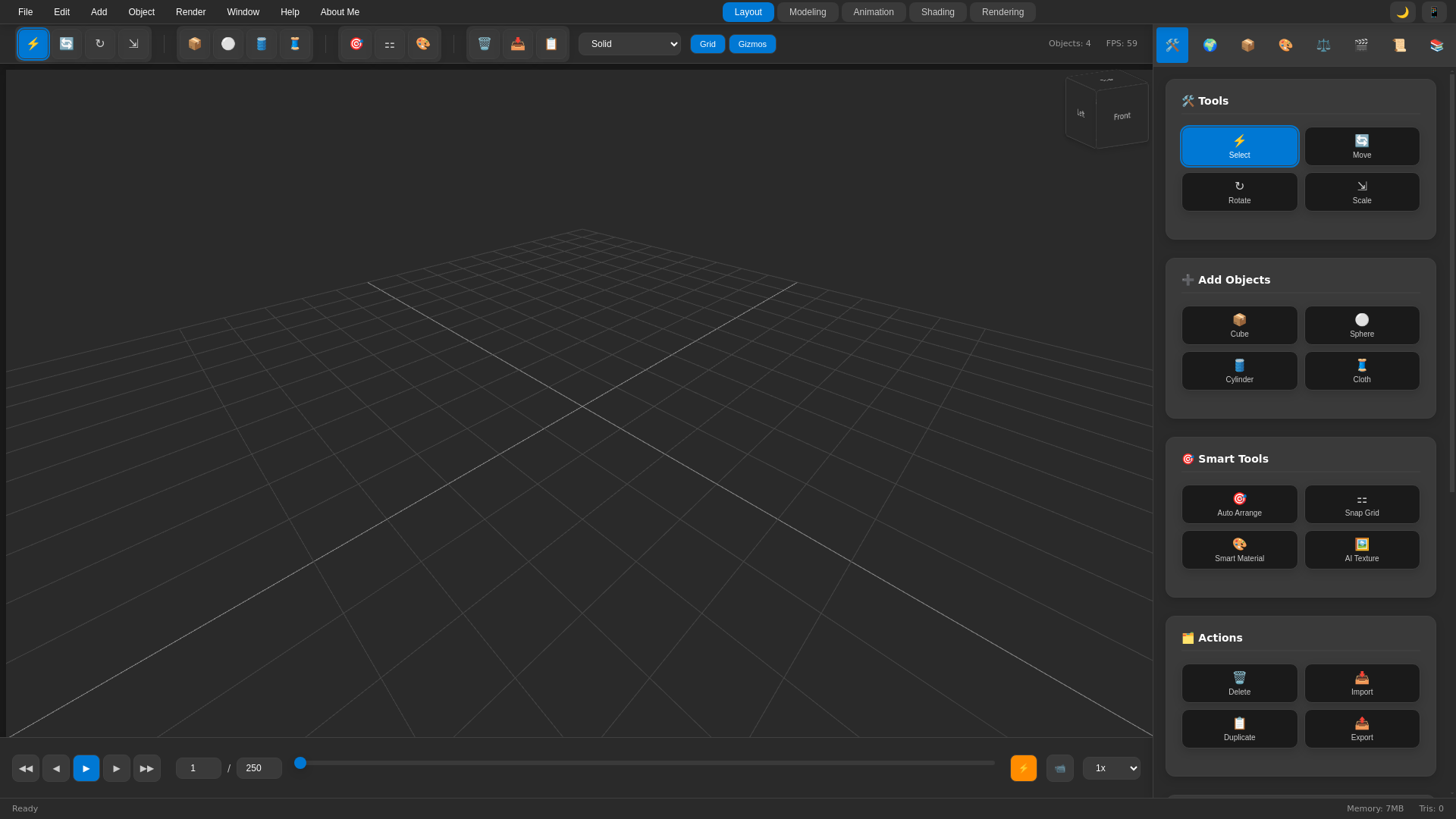This screenshot has width=1456, height=819.
Task: Start playback with the blue play button
Action: pos(86,768)
